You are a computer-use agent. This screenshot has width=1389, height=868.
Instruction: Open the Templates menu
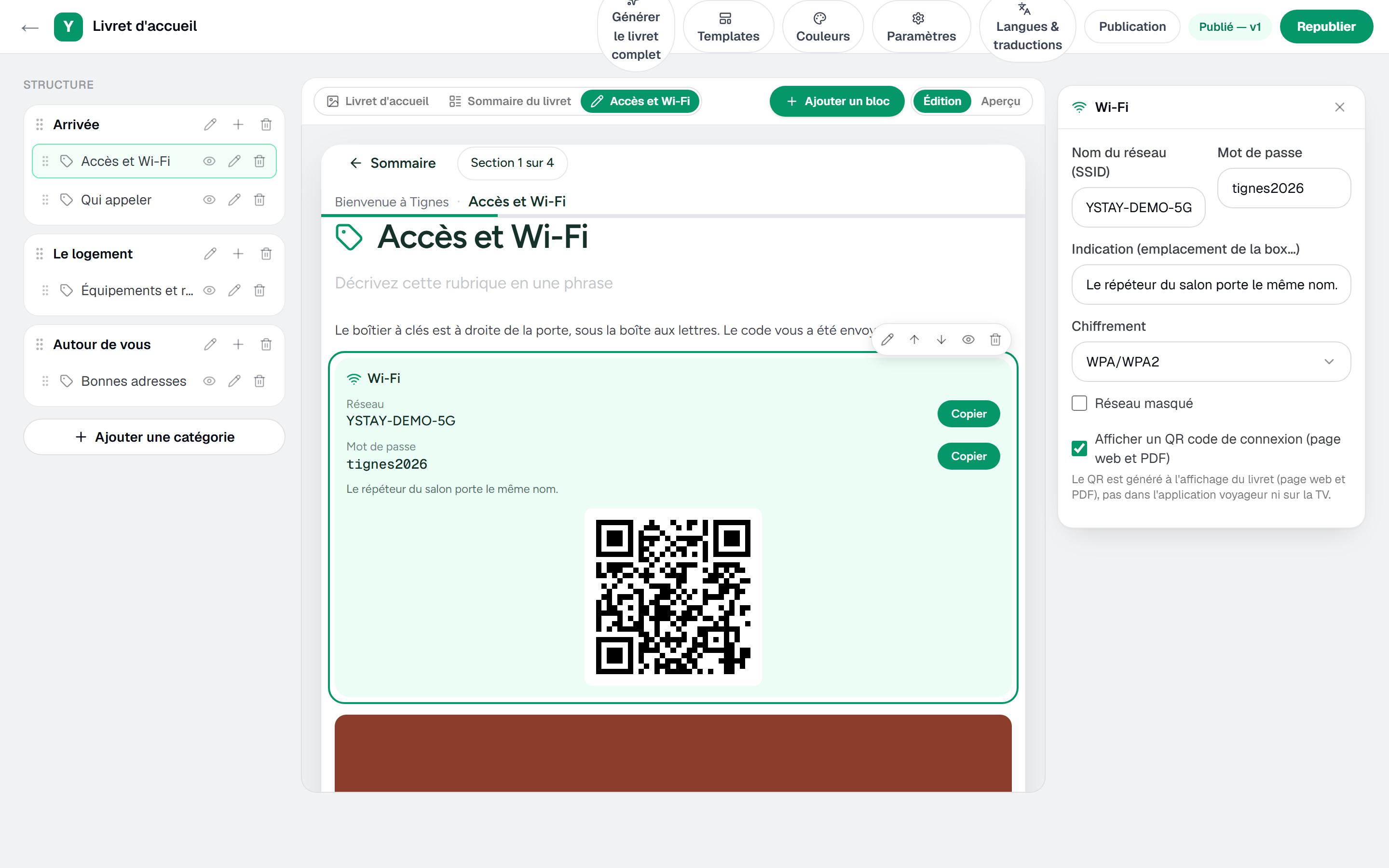click(x=728, y=27)
